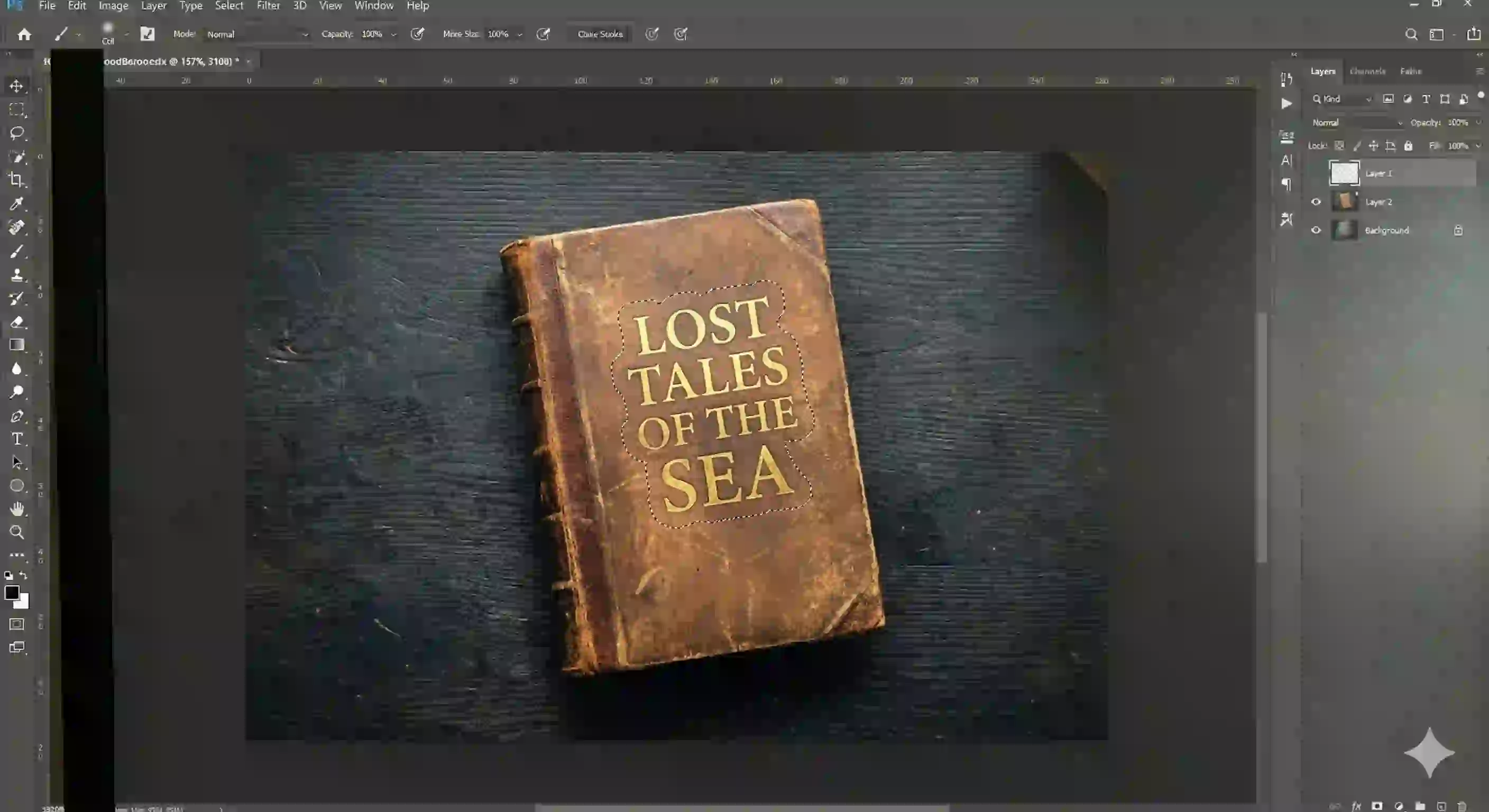
Task: Toggle visibility of the Background layer
Action: coord(1316,230)
